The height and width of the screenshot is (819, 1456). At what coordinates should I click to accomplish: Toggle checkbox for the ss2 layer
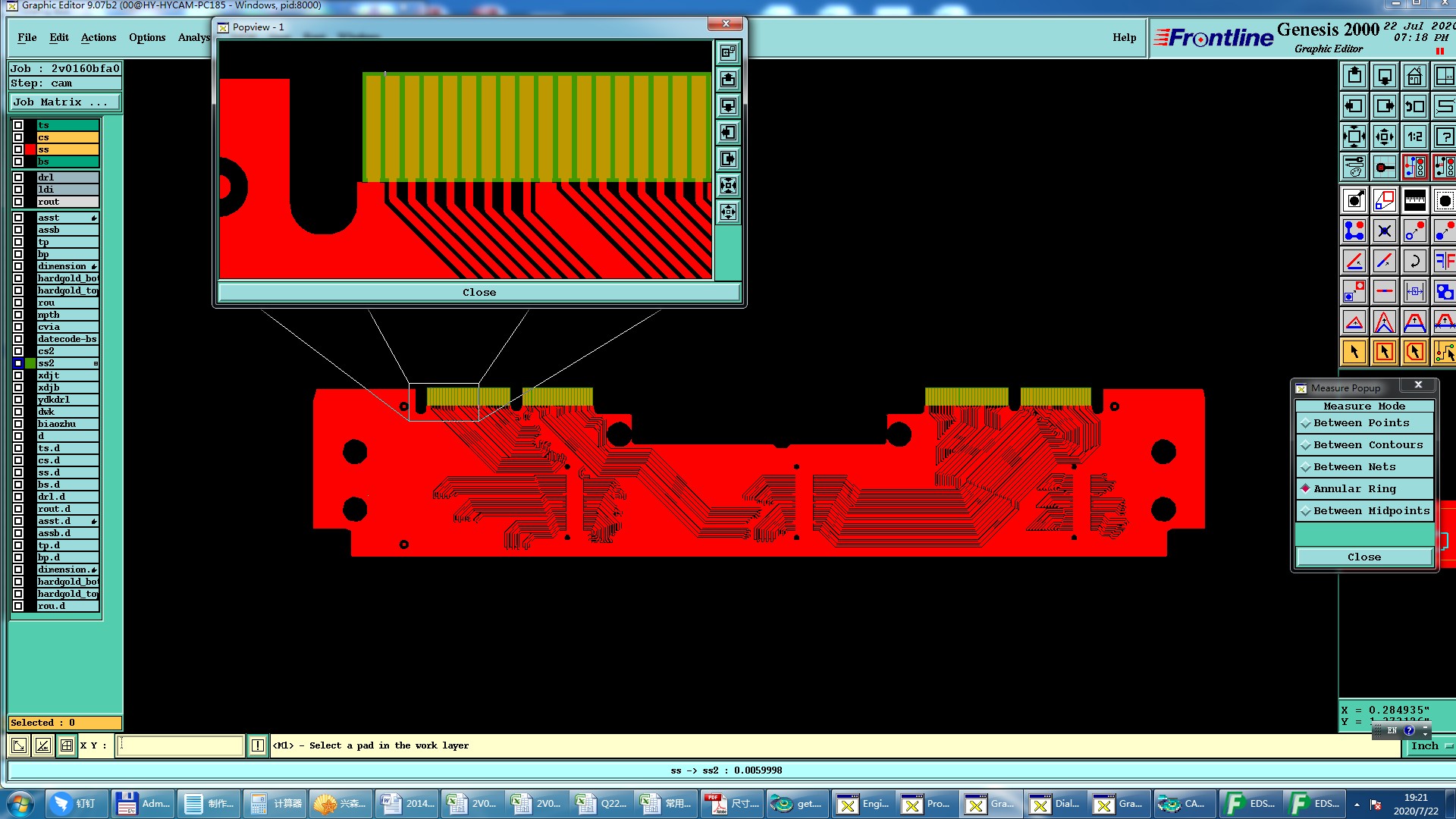click(x=18, y=363)
